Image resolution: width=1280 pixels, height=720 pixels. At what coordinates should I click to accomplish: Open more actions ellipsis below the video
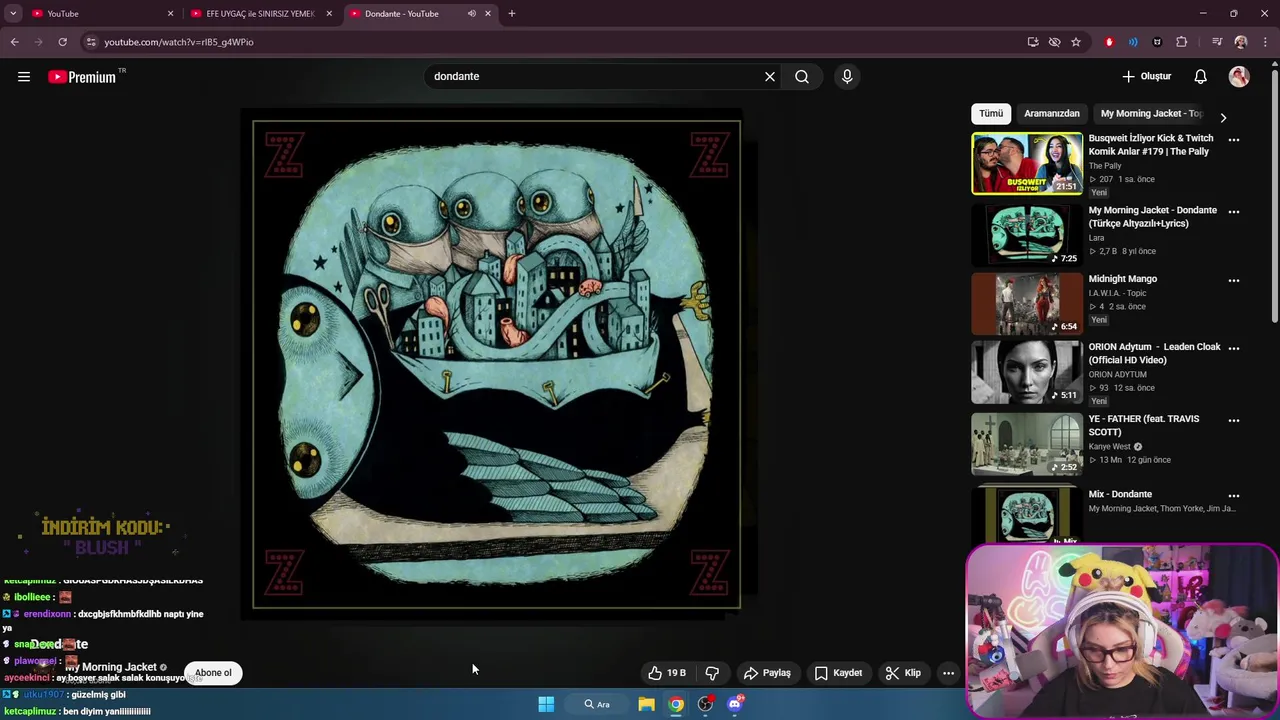click(948, 673)
